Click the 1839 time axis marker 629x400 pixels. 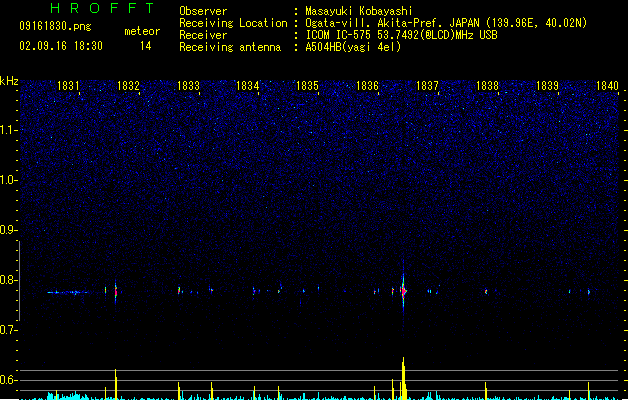[x=547, y=86]
